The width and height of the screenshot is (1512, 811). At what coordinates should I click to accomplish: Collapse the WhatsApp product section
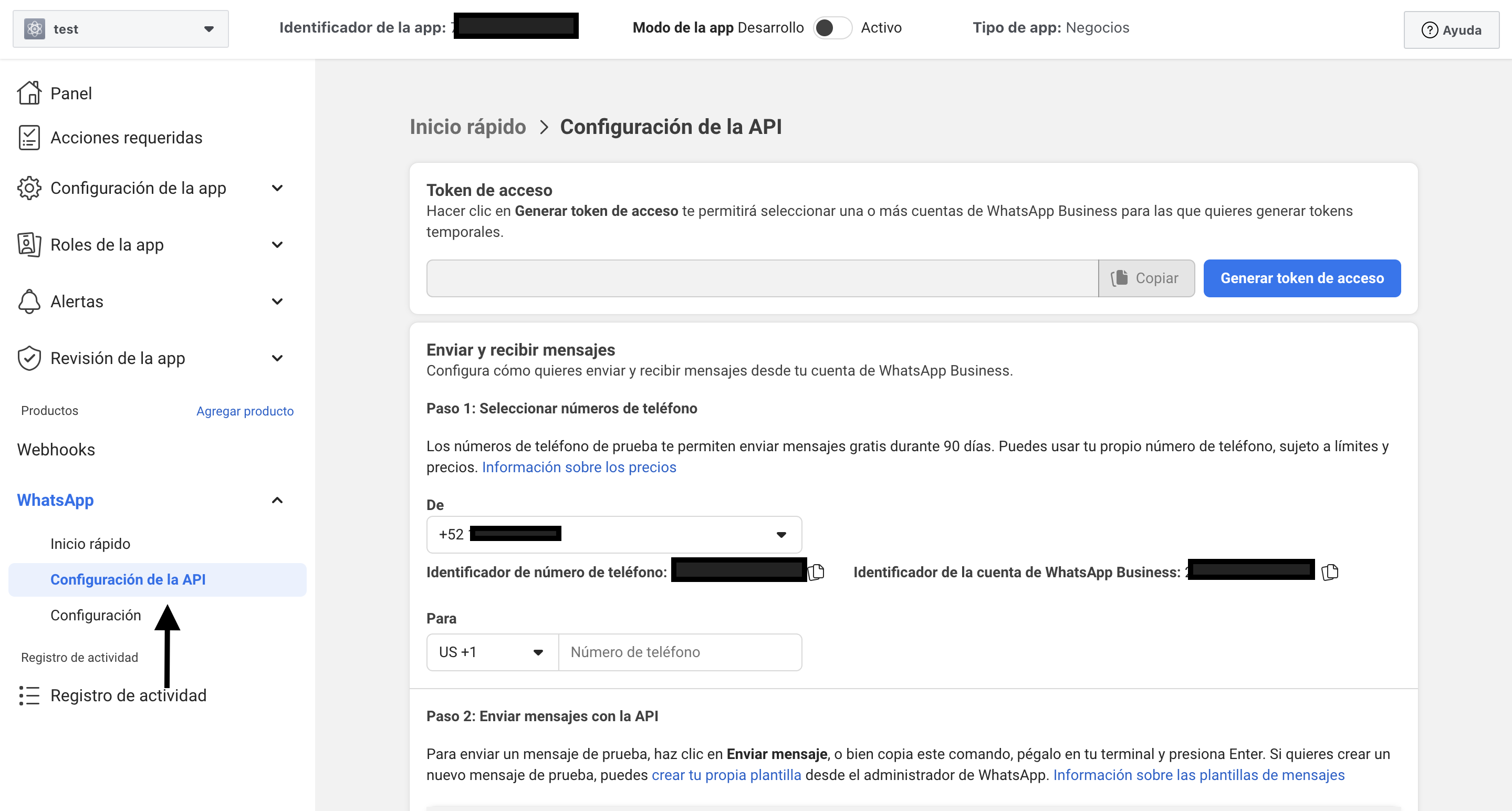click(x=277, y=500)
